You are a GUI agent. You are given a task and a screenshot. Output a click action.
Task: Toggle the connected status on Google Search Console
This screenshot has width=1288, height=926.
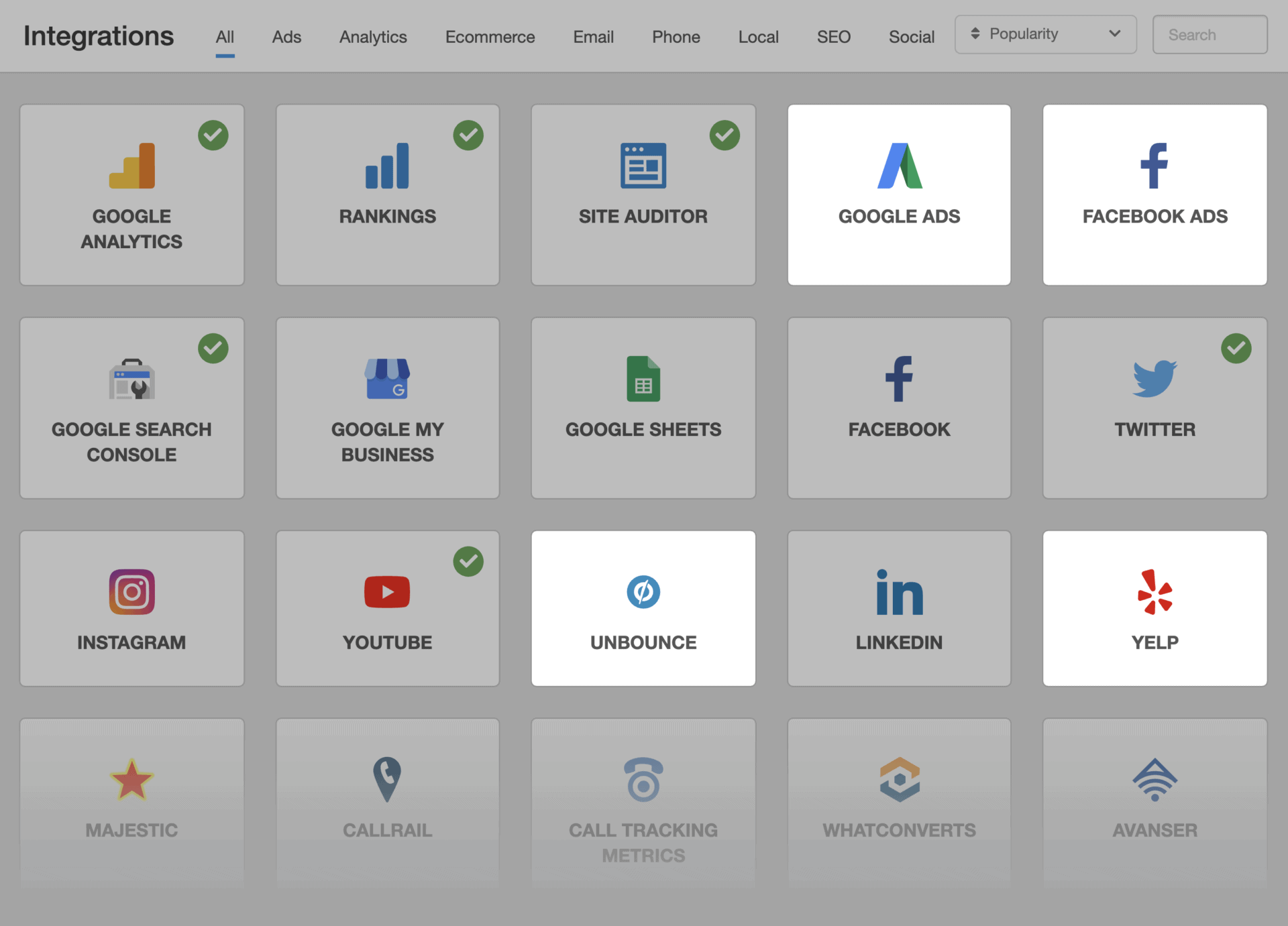tap(213, 348)
